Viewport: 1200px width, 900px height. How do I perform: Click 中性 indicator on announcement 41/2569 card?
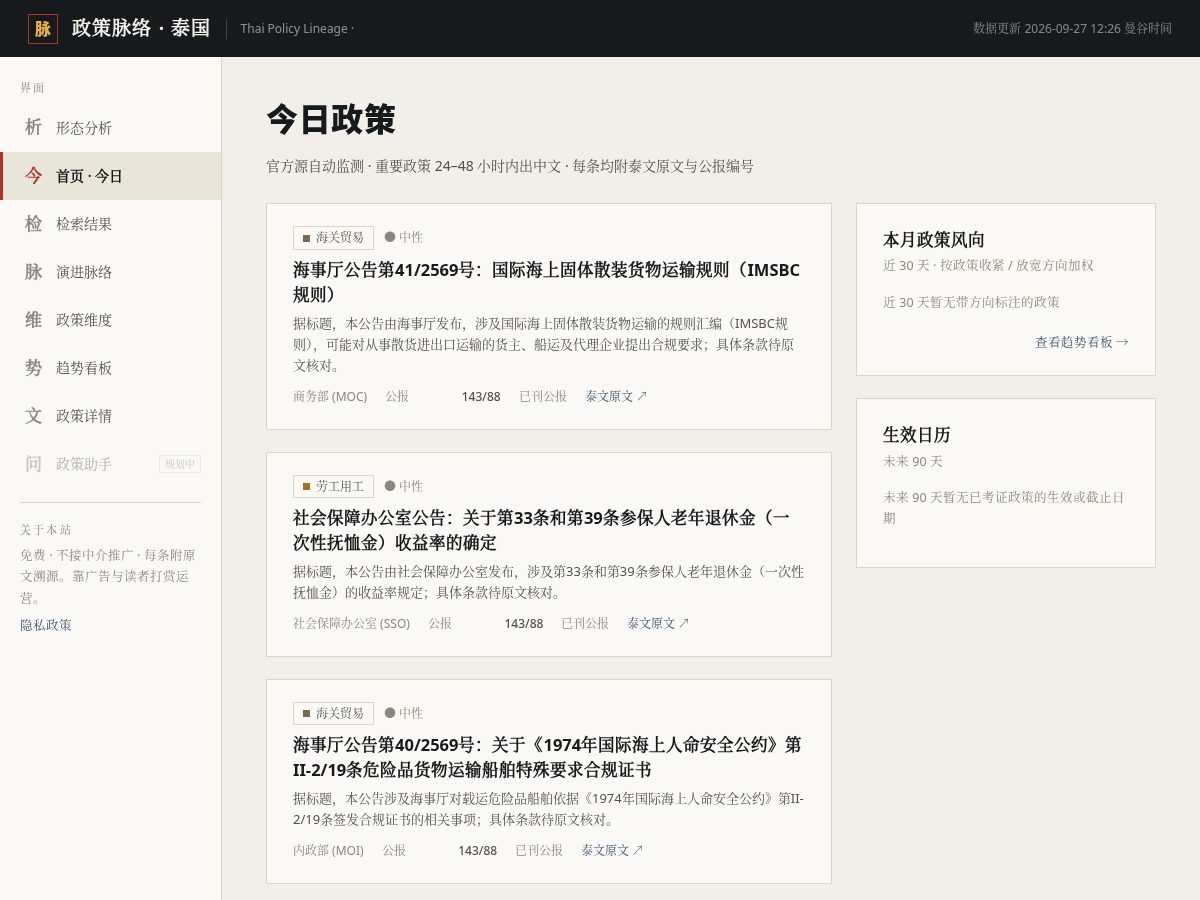pos(404,237)
